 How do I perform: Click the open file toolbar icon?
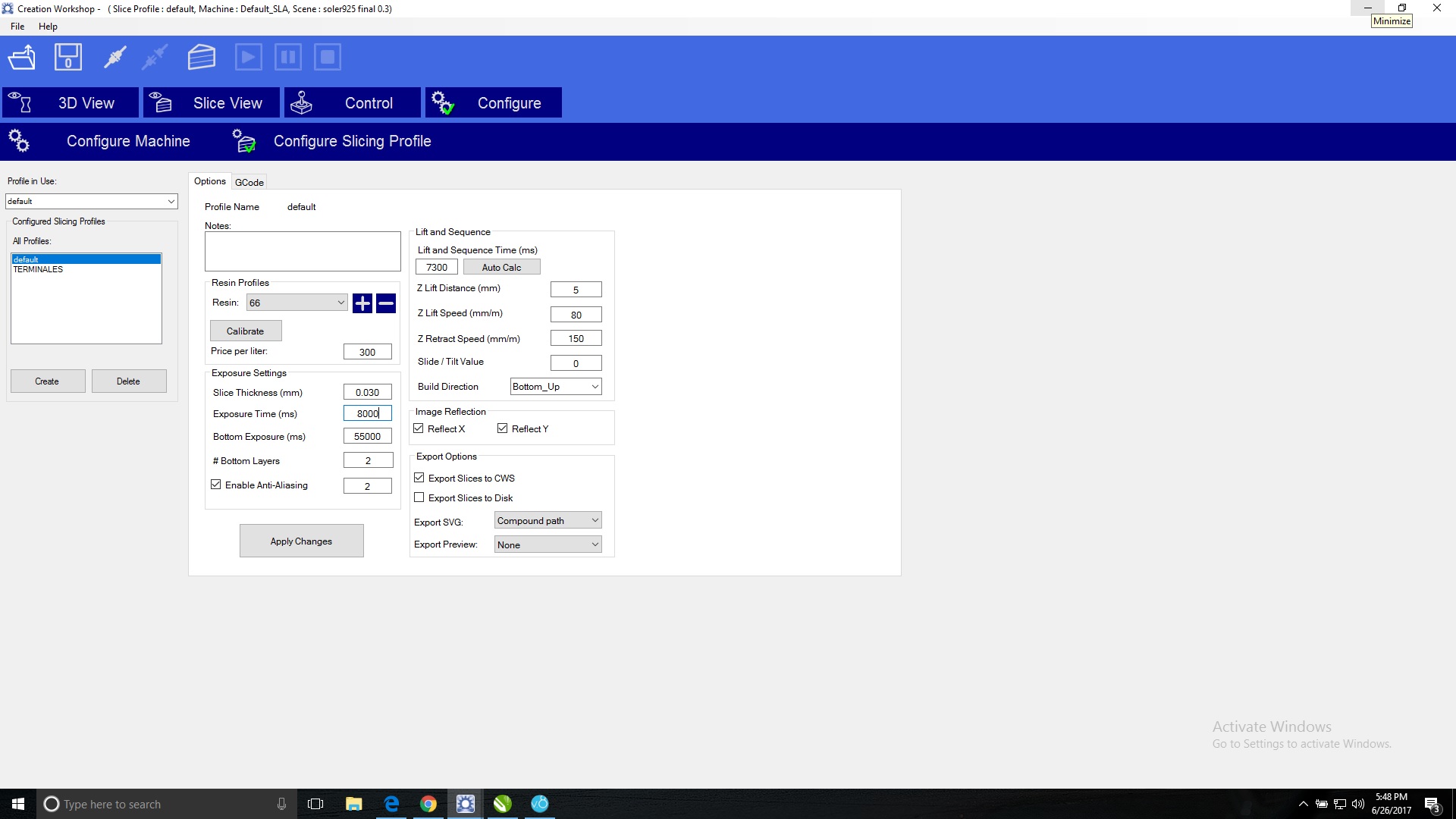tap(22, 58)
